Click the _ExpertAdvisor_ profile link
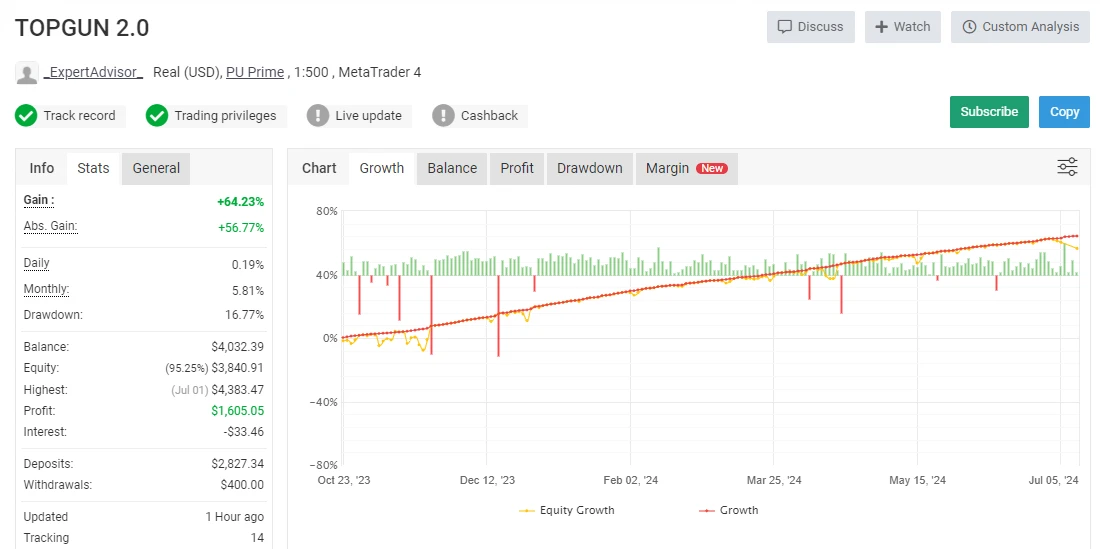The width and height of the screenshot is (1100, 549). [93, 72]
